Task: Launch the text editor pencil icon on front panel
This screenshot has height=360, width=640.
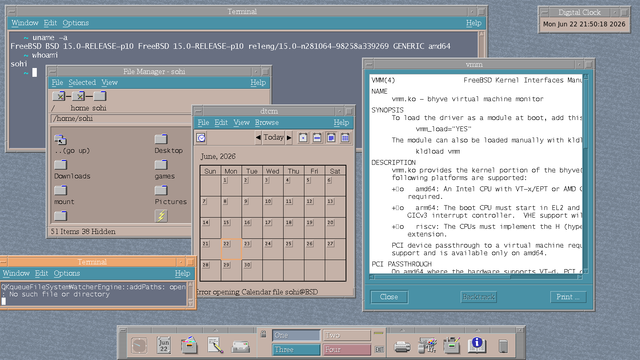Action: [x=215, y=345]
